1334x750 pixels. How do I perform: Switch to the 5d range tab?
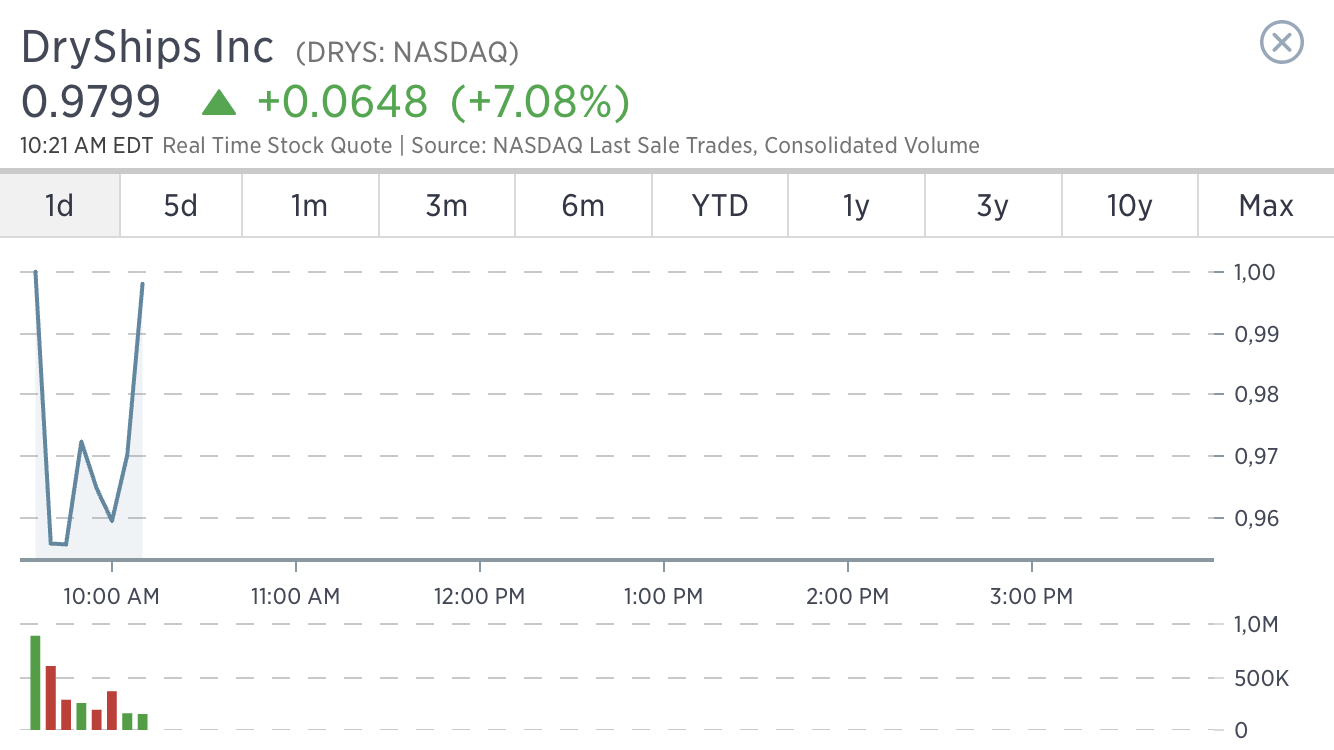pyautogui.click(x=181, y=205)
